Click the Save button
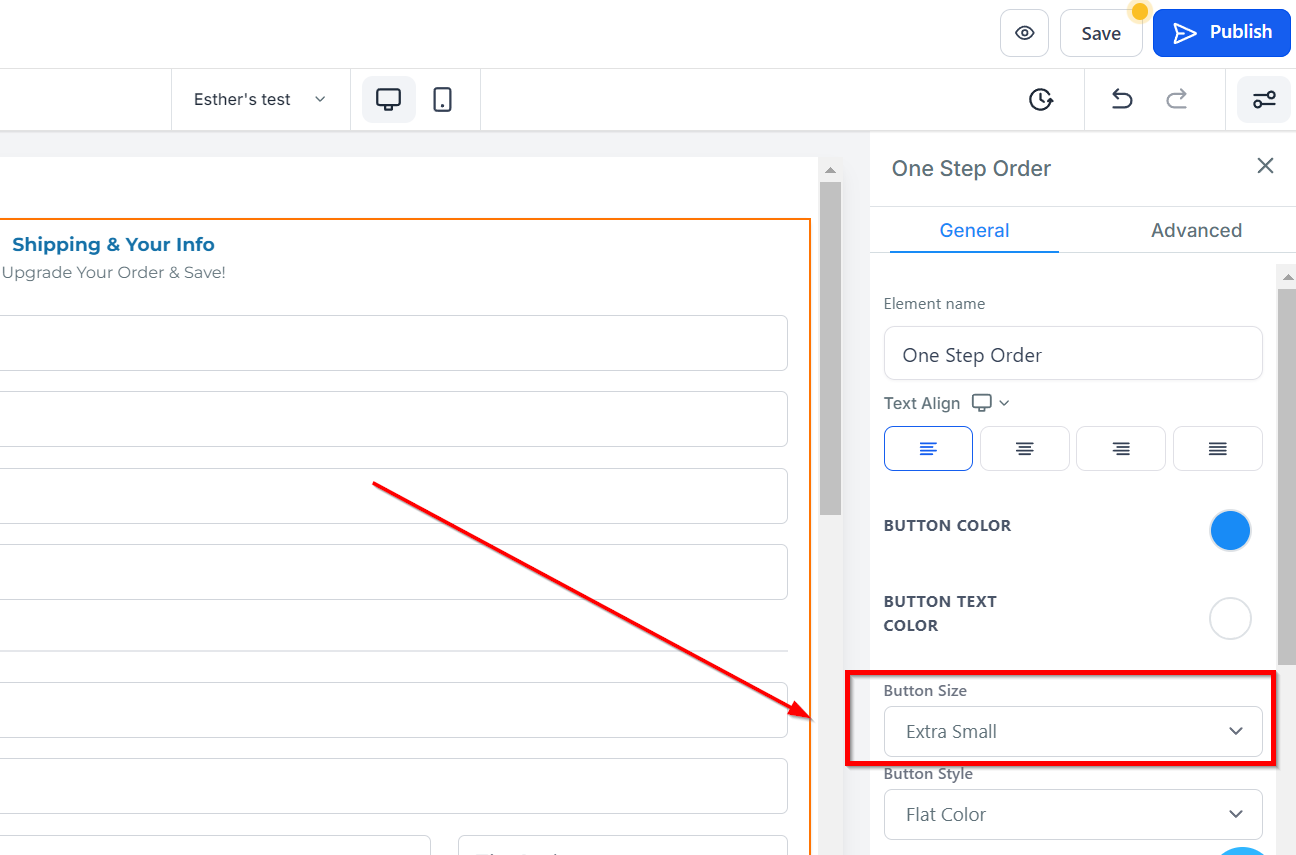1296x855 pixels. click(x=1101, y=33)
